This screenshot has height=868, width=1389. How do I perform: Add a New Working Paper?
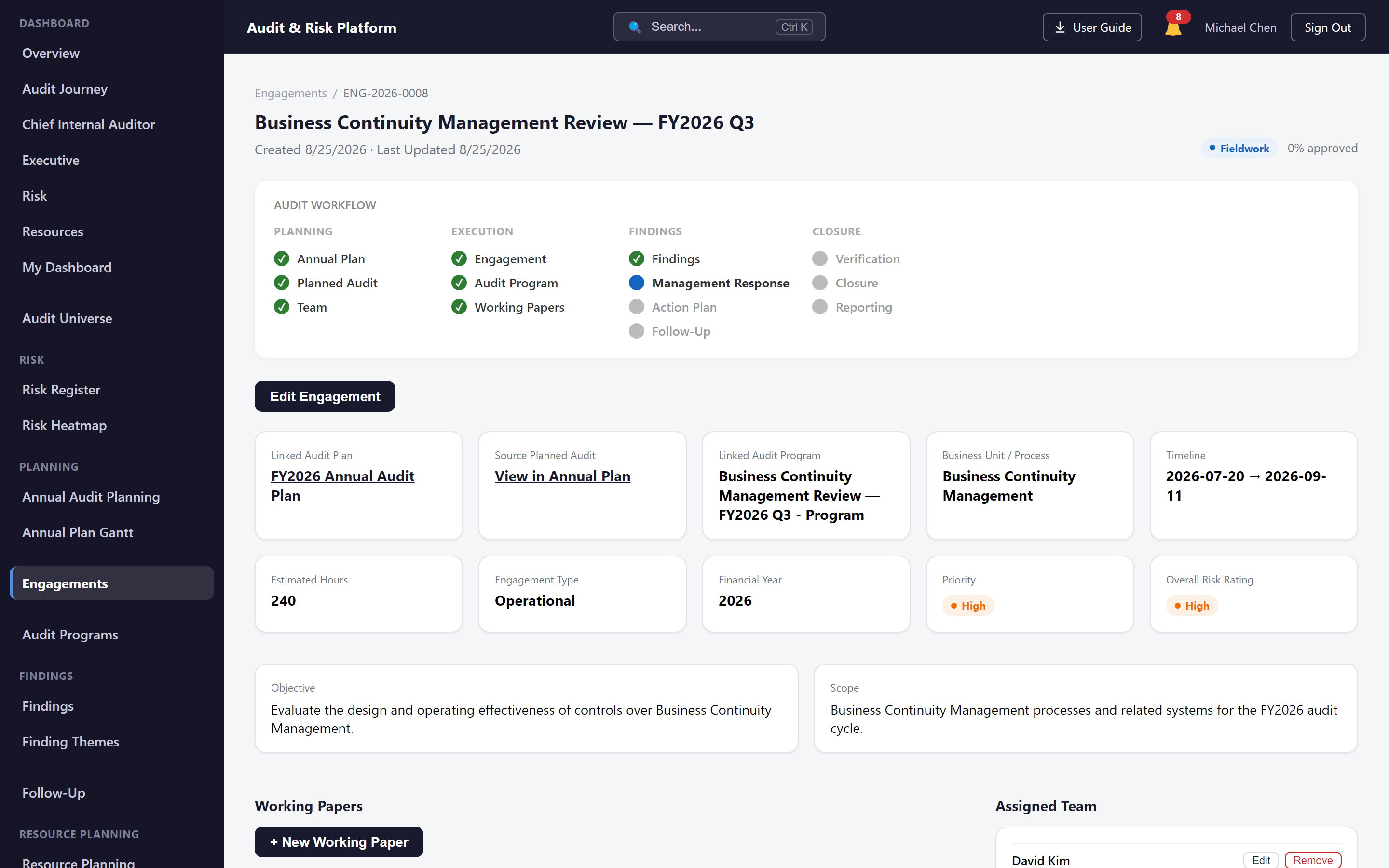tap(339, 841)
